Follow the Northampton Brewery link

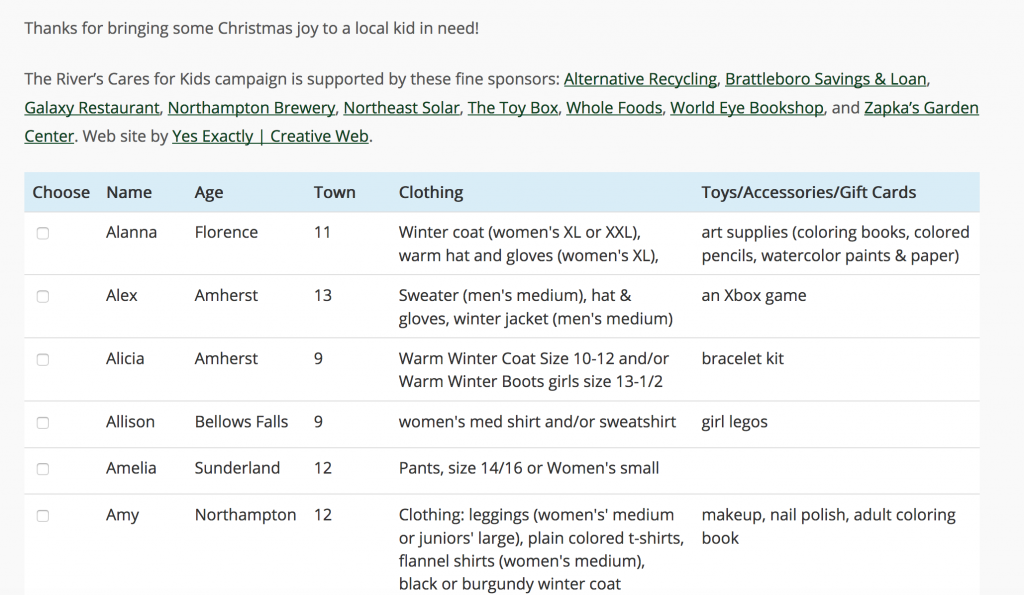(x=251, y=108)
